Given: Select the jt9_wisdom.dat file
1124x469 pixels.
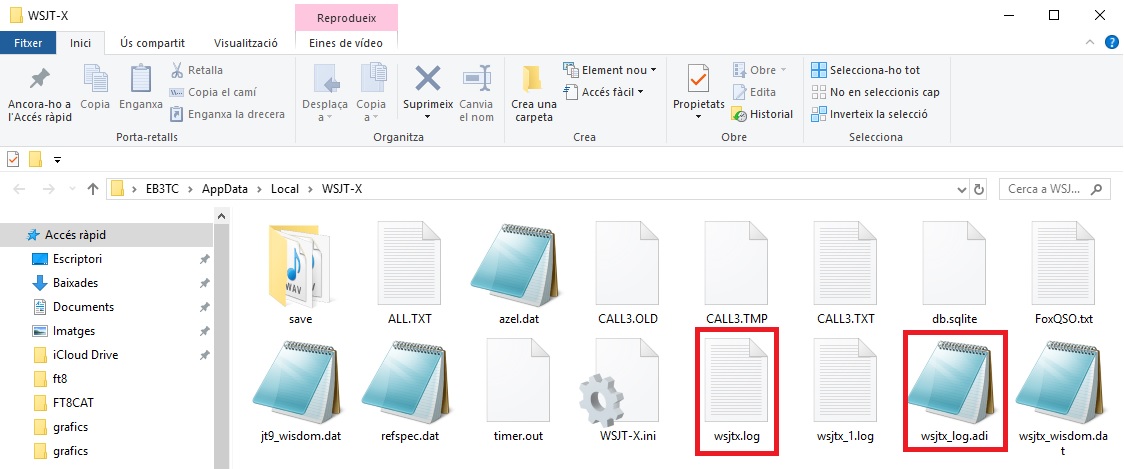Looking at the screenshot, I should (x=300, y=391).
